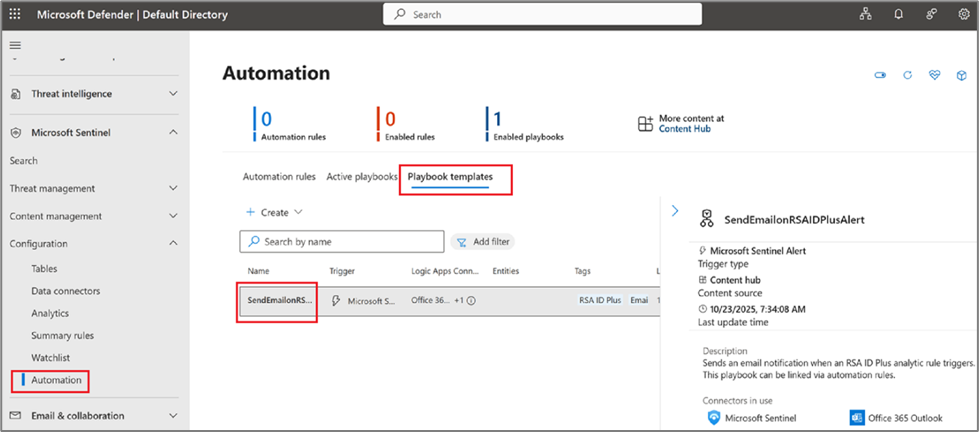The width and height of the screenshot is (979, 432).
Task: Open the health heart icon
Action: point(935,75)
